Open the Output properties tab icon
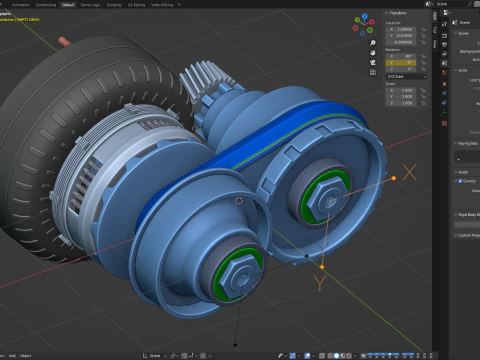The height and width of the screenshot is (360, 480). 444,45
